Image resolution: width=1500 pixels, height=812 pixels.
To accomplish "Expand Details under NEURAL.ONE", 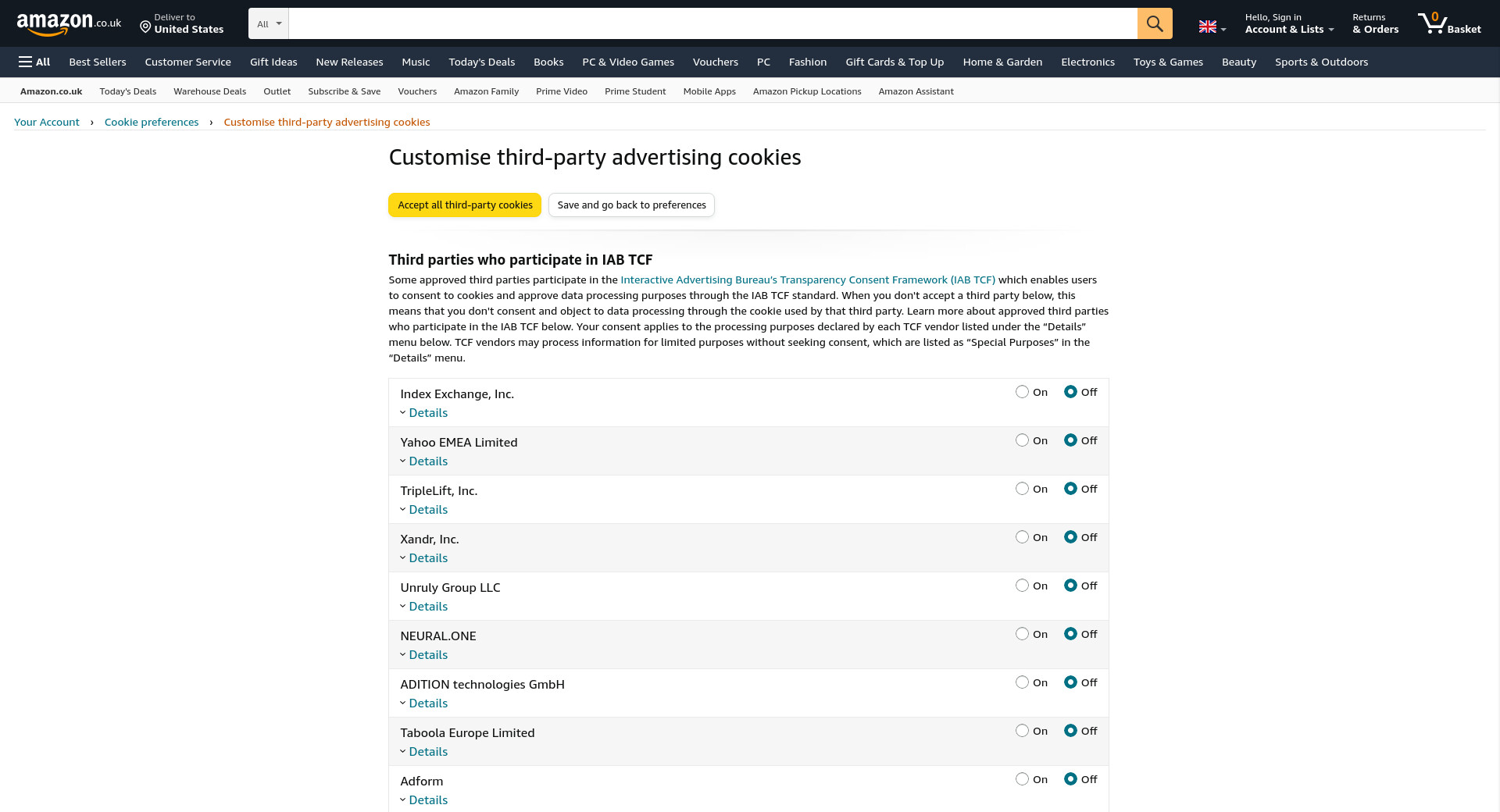I will point(427,655).
